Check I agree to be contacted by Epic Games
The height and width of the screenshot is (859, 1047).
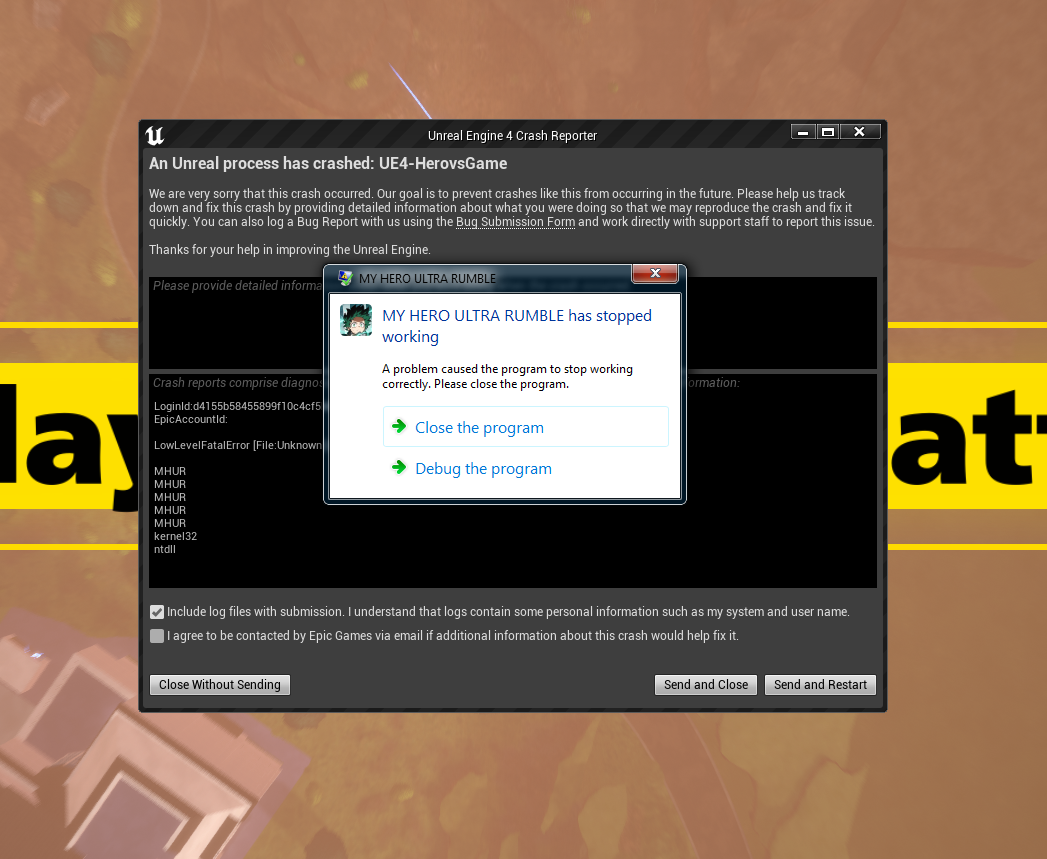[157, 636]
